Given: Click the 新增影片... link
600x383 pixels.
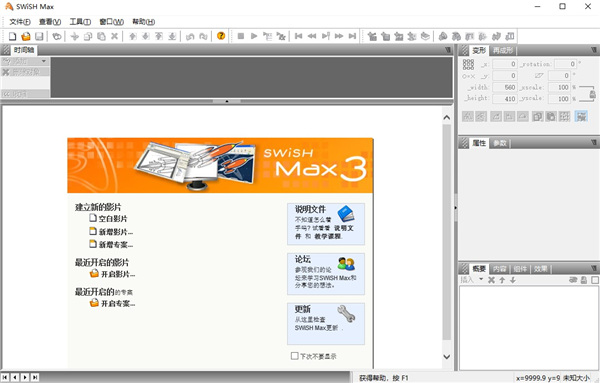Looking at the screenshot, I should [x=116, y=231].
